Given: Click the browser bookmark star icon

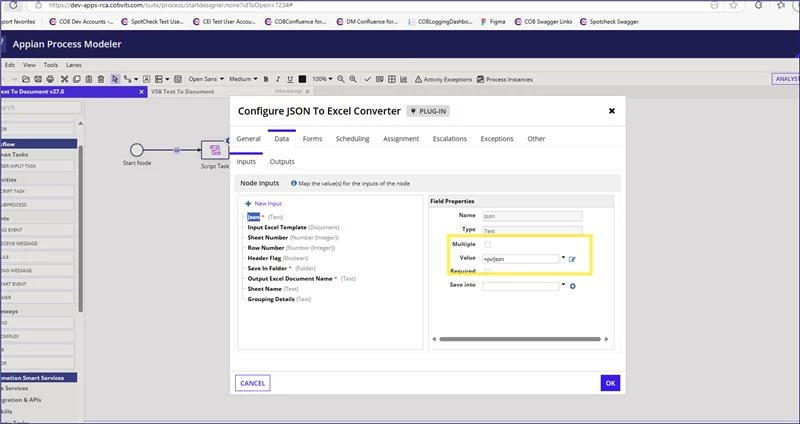Looking at the screenshot, I should tap(733, 5).
